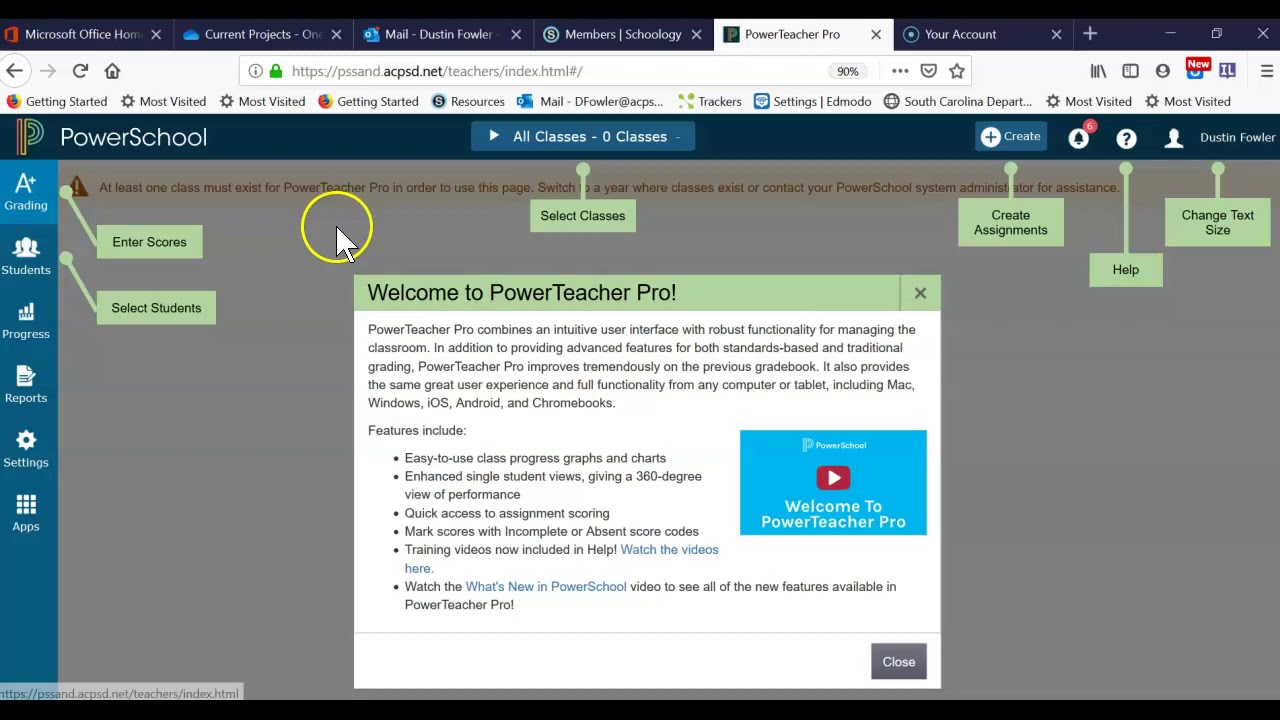Close the Microsoft Office Home tab
The width and height of the screenshot is (1280, 720).
156,34
